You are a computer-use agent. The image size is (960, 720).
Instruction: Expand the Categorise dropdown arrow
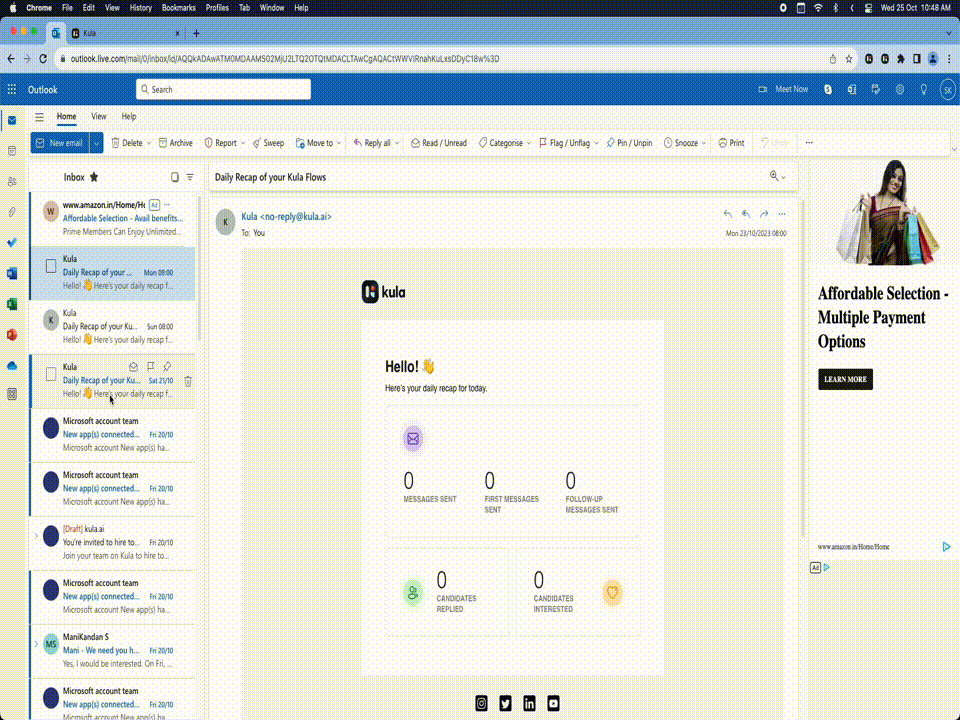click(x=529, y=143)
